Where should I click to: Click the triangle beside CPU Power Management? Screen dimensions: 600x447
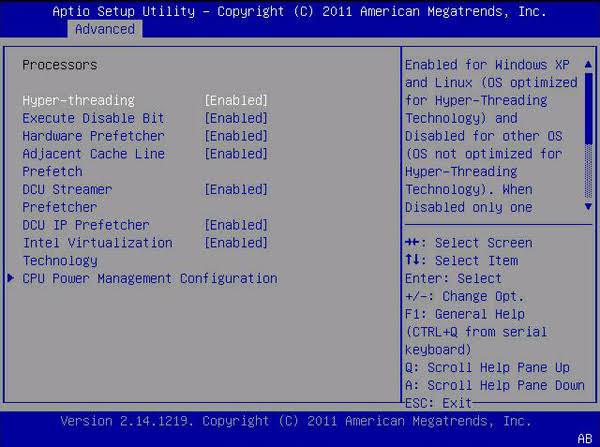pyautogui.click(x=11, y=278)
